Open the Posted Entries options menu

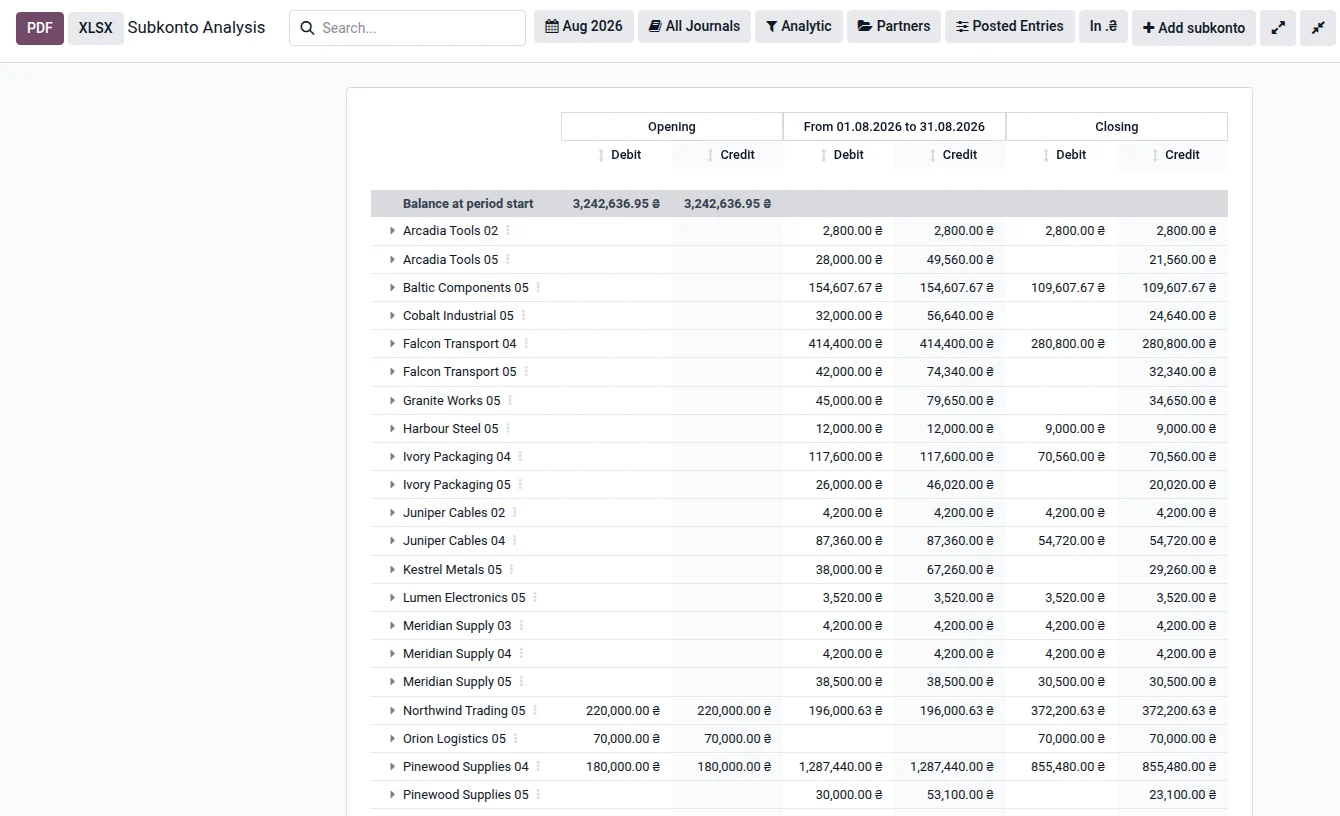[x=1010, y=27]
